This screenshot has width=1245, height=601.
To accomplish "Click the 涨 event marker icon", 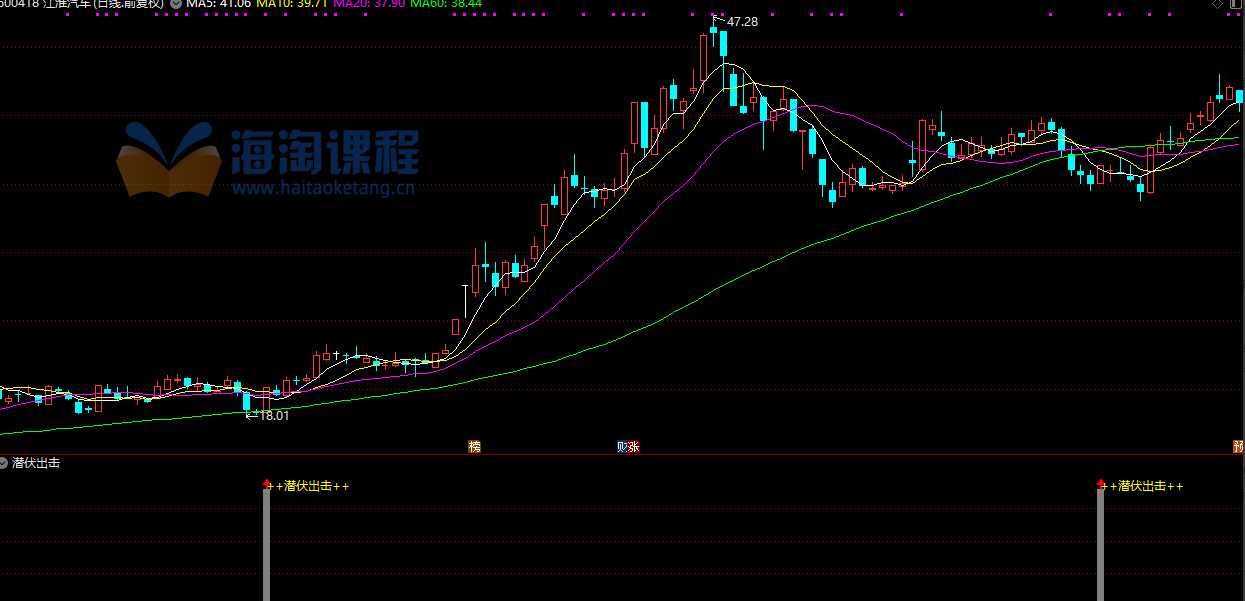I will [x=634, y=447].
